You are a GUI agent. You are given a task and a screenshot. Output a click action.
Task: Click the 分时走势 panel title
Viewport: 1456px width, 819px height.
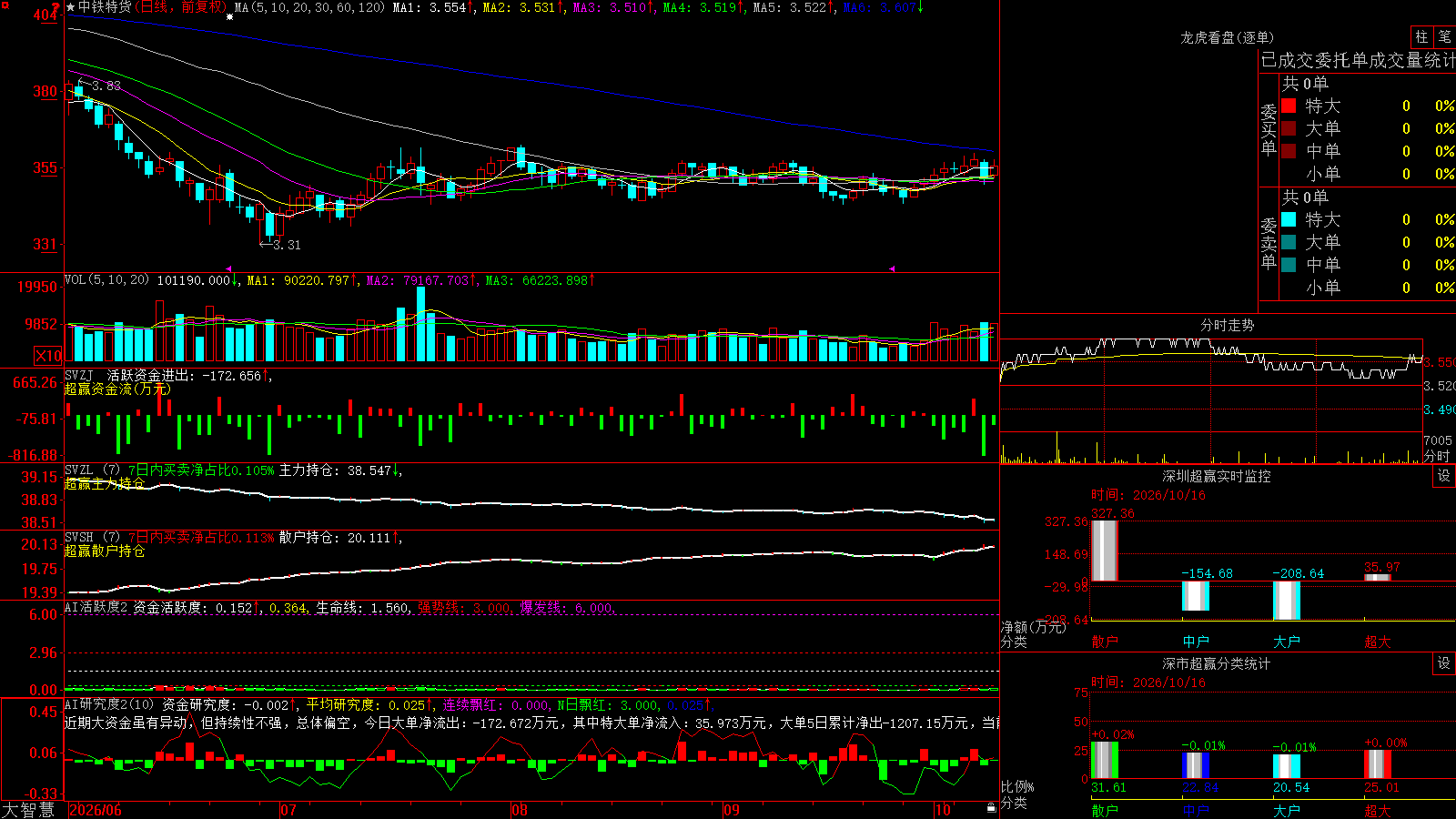tap(1228, 325)
